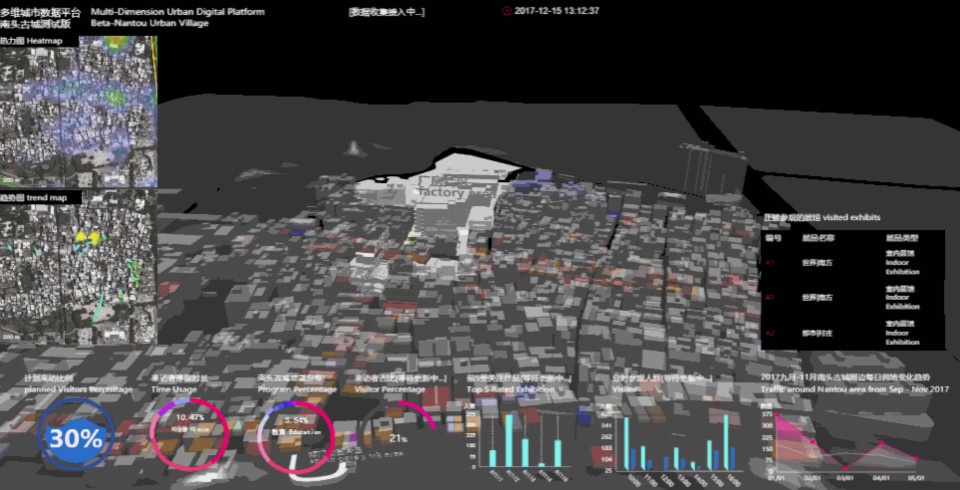Click the Multi-Dimension Urban Digital Platform title
The width and height of the screenshot is (960, 490).
[x=177, y=12]
